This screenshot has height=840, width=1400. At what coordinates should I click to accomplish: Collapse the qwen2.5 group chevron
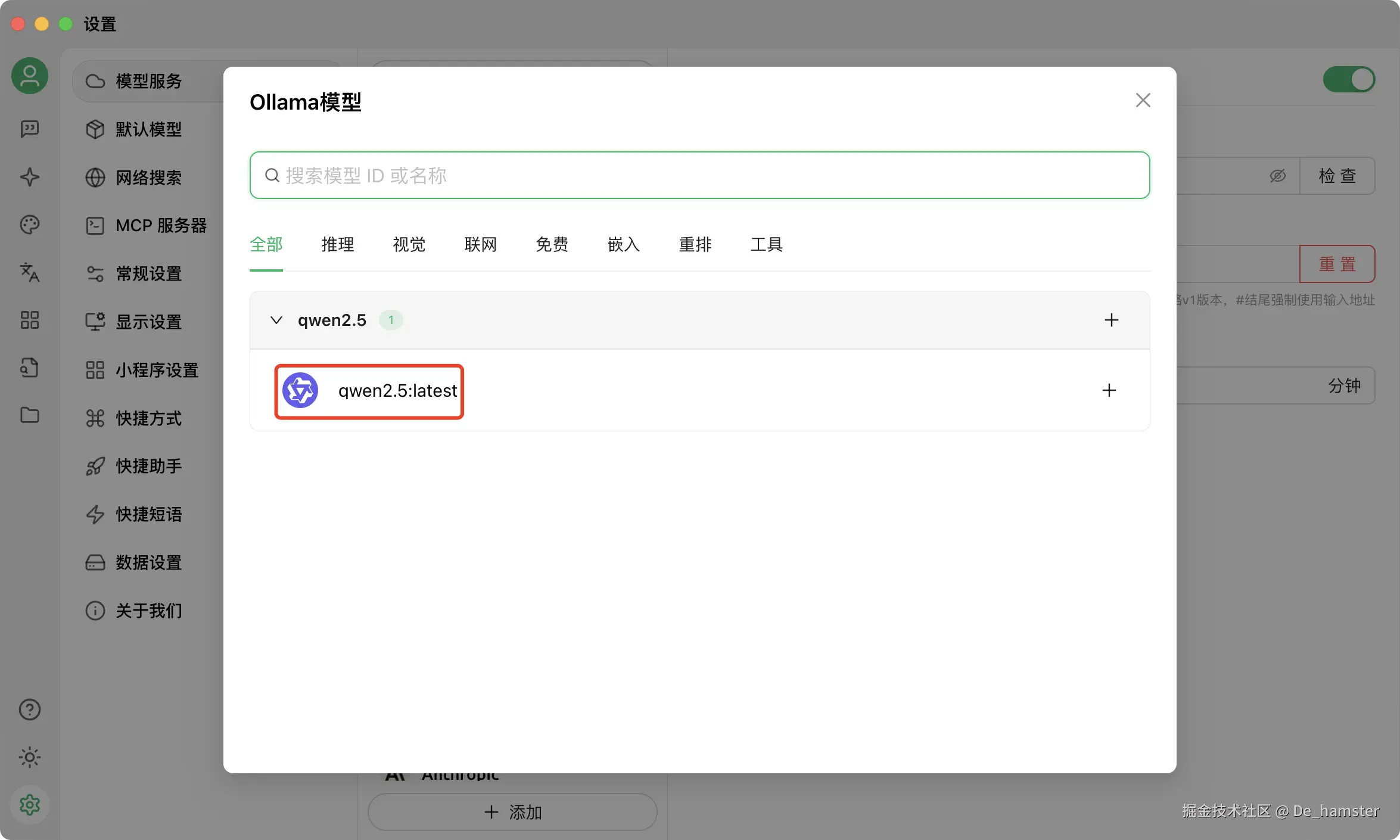[x=276, y=321]
